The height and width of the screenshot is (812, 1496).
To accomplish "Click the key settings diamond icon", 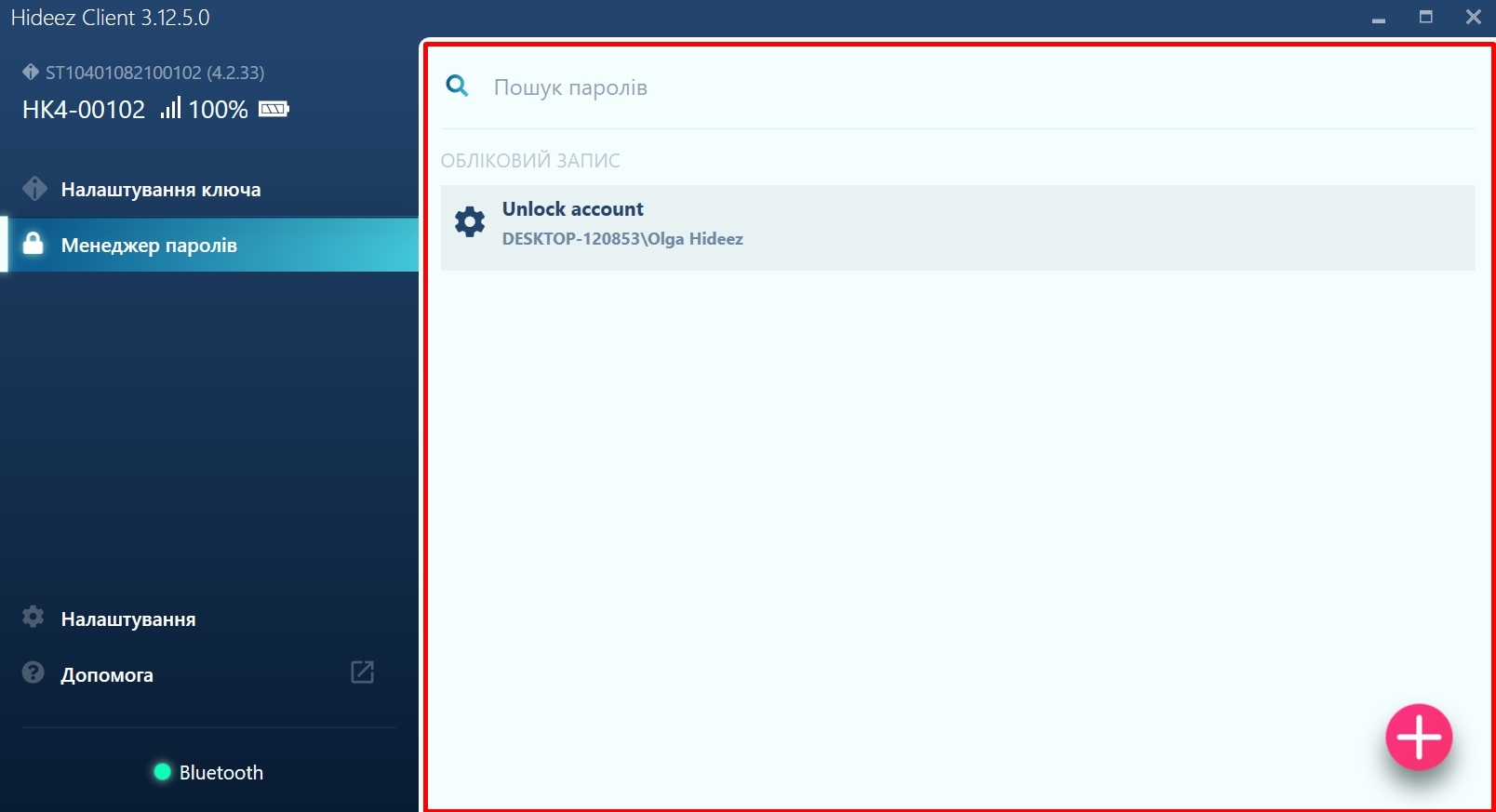I will tap(34, 189).
